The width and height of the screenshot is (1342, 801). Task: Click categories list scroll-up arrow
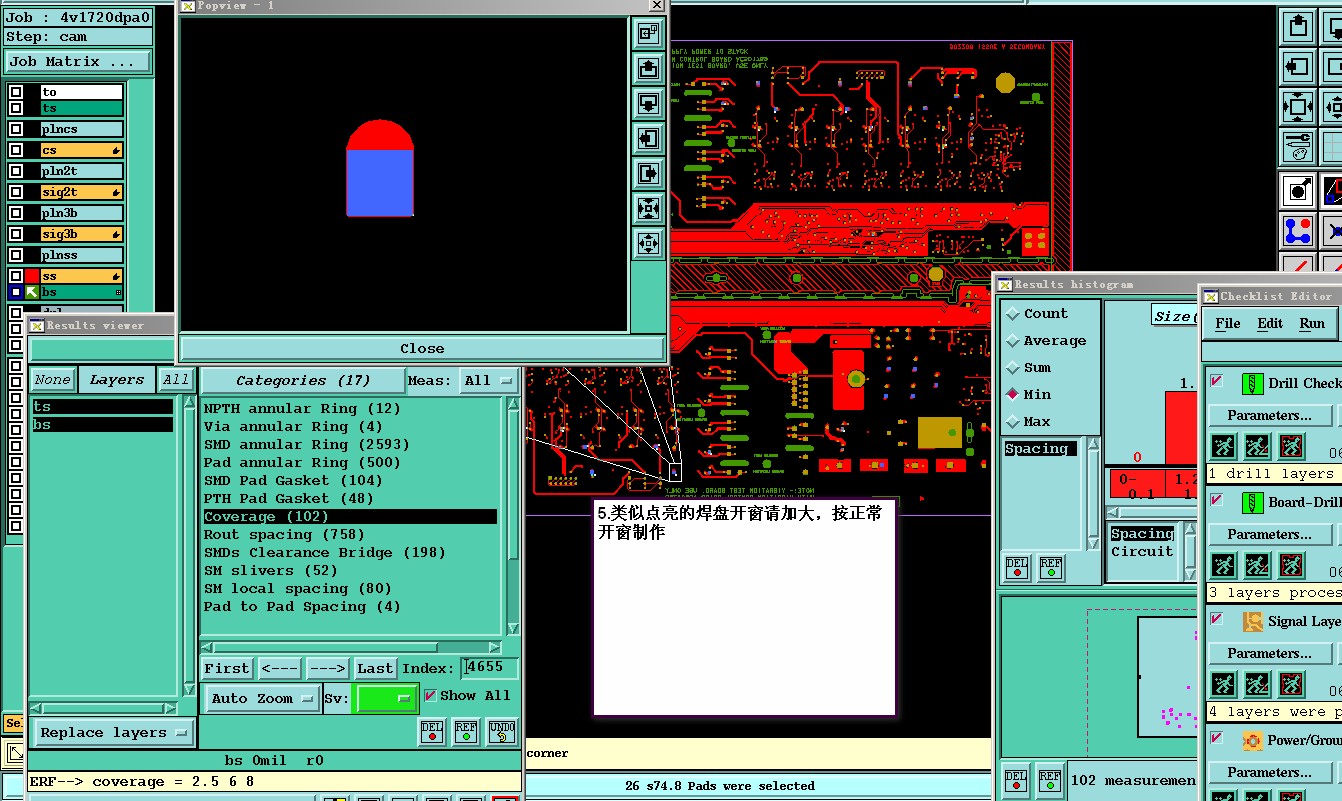(x=513, y=404)
